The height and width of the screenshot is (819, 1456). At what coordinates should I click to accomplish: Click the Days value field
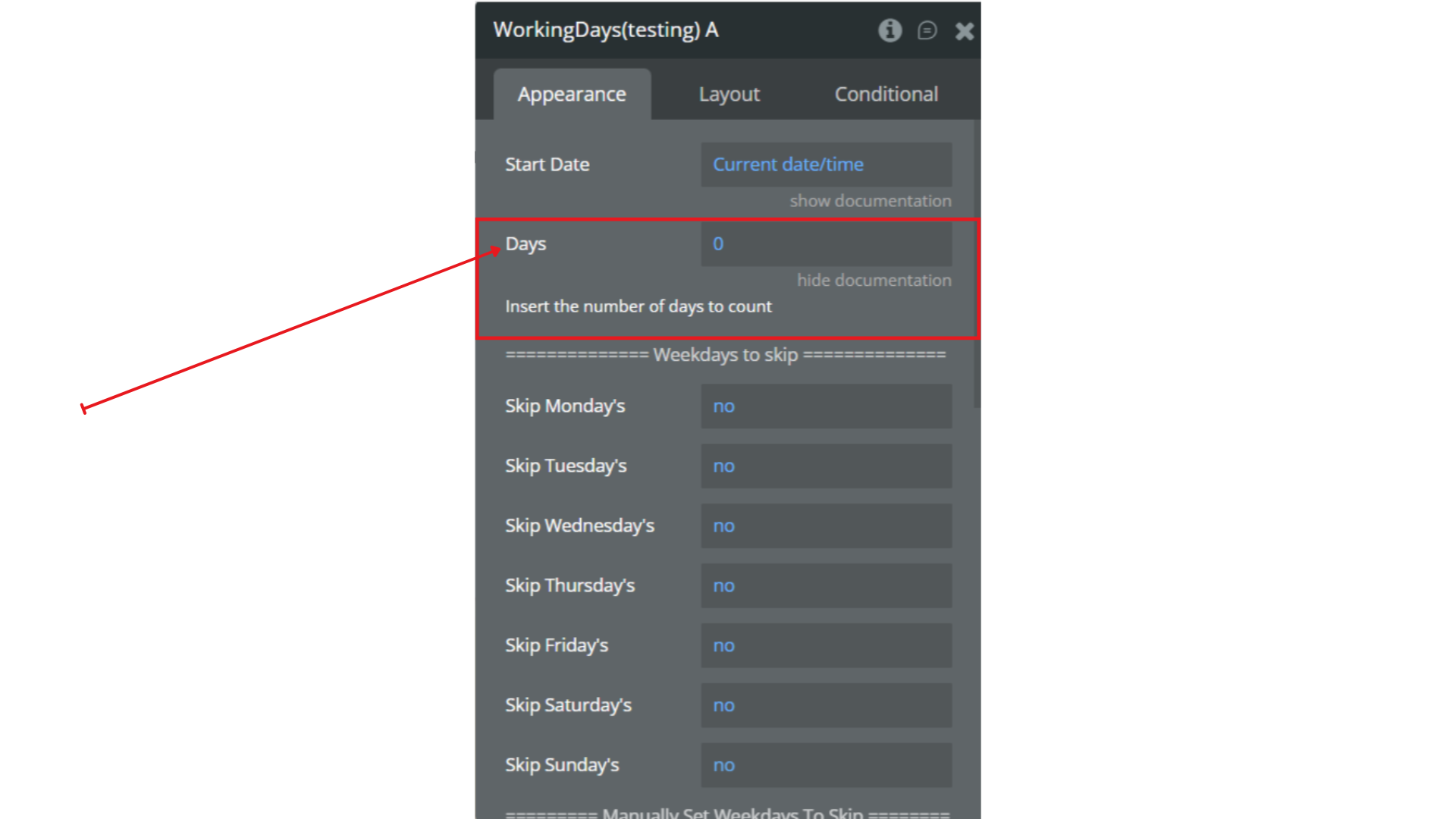point(826,244)
